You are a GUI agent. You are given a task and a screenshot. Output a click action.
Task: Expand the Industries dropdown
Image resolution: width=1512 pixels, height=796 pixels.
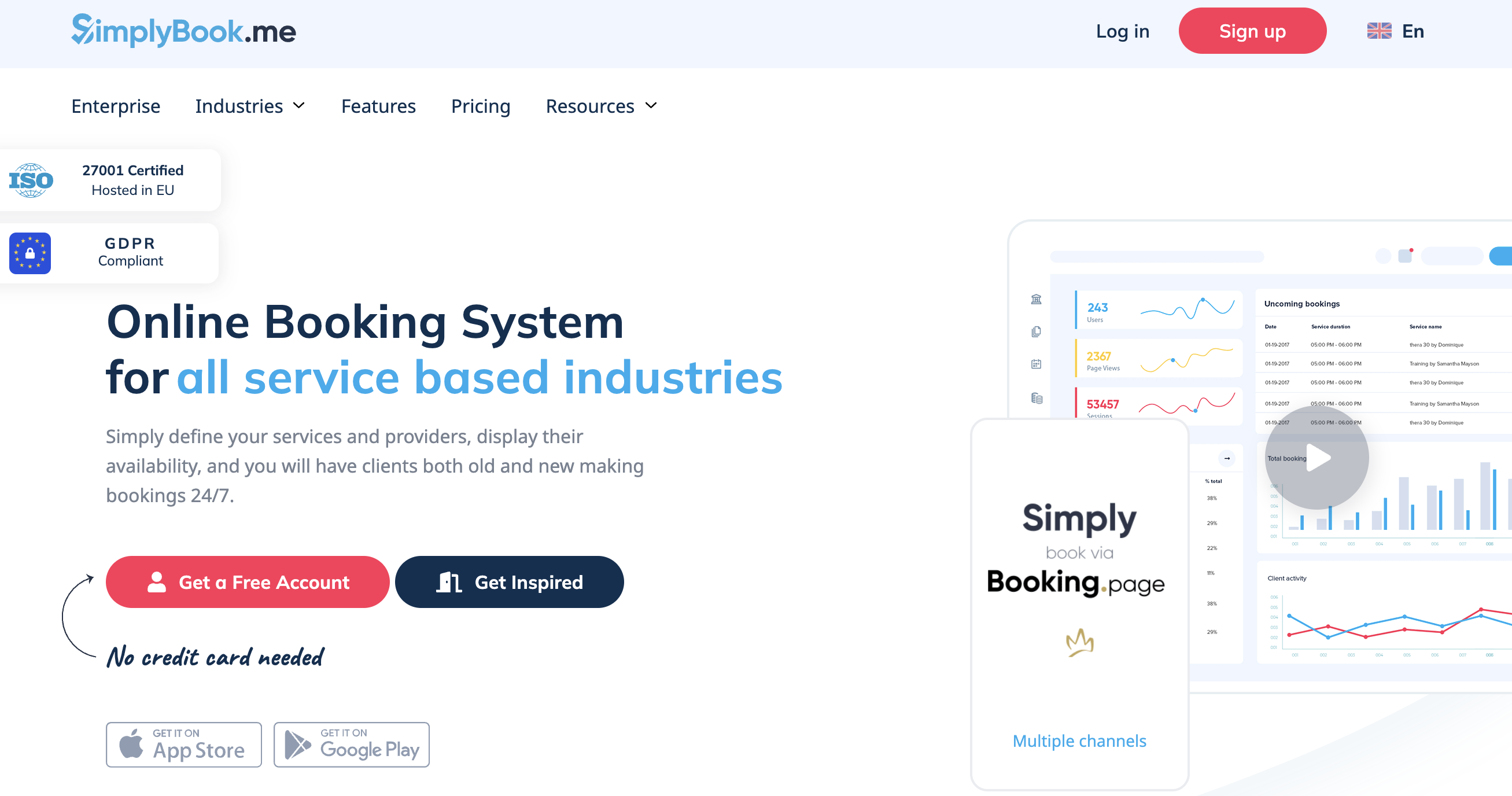tap(249, 106)
